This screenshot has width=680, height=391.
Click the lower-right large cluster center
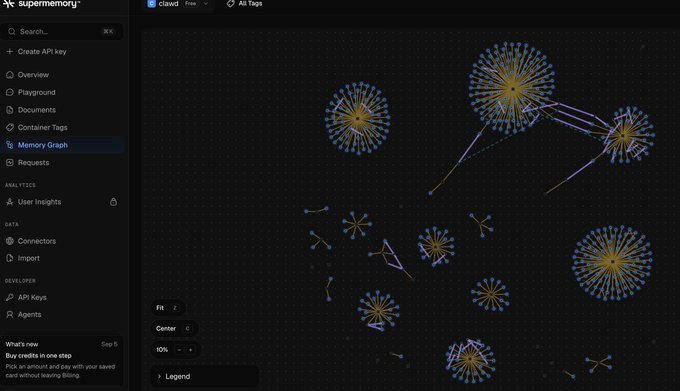click(x=612, y=262)
